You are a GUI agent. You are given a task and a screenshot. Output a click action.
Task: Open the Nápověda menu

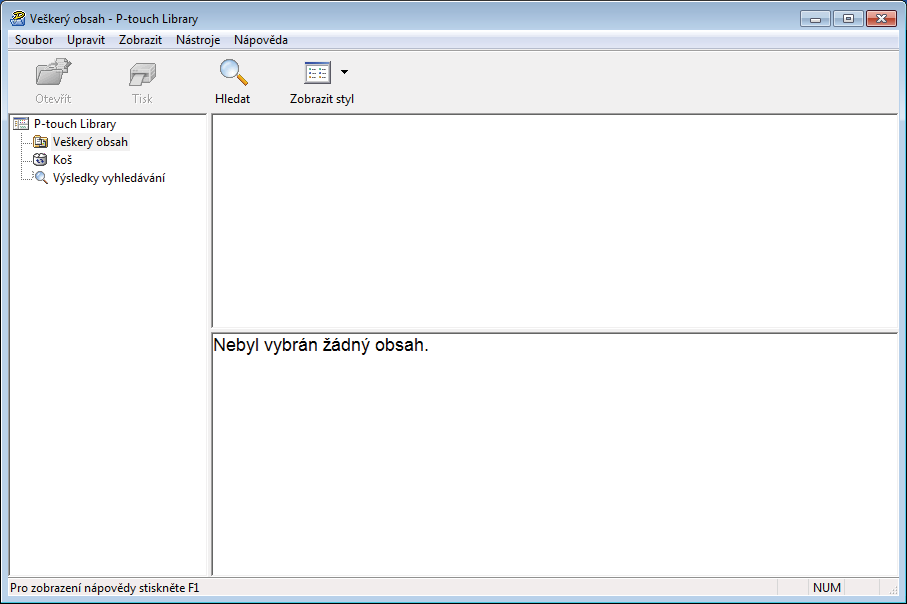261,40
